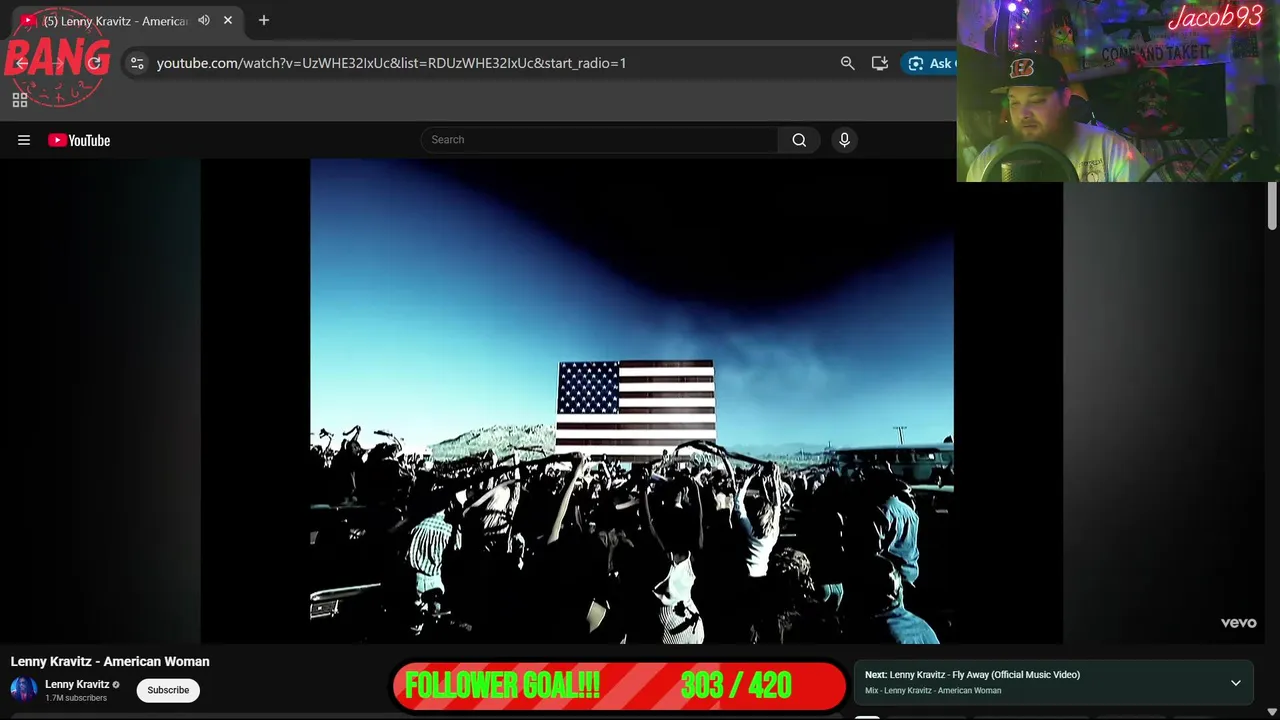Click the install/cast screen icon in address bar
This screenshot has height=720, width=1280.
click(880, 63)
